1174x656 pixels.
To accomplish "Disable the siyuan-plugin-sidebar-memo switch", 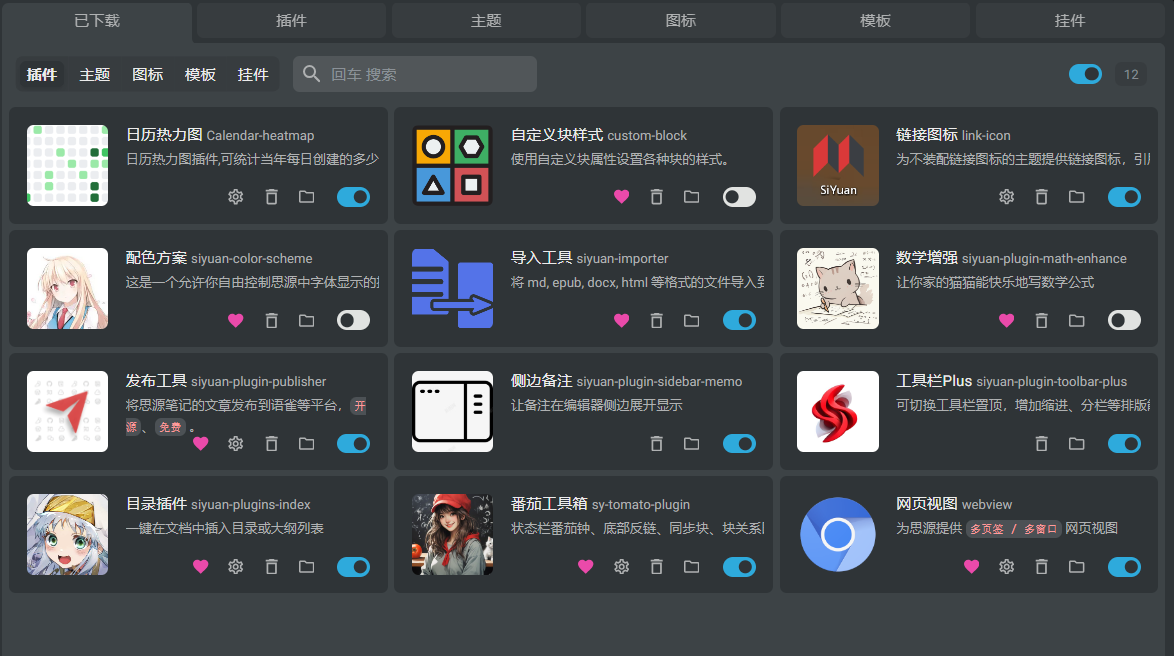I will [739, 443].
